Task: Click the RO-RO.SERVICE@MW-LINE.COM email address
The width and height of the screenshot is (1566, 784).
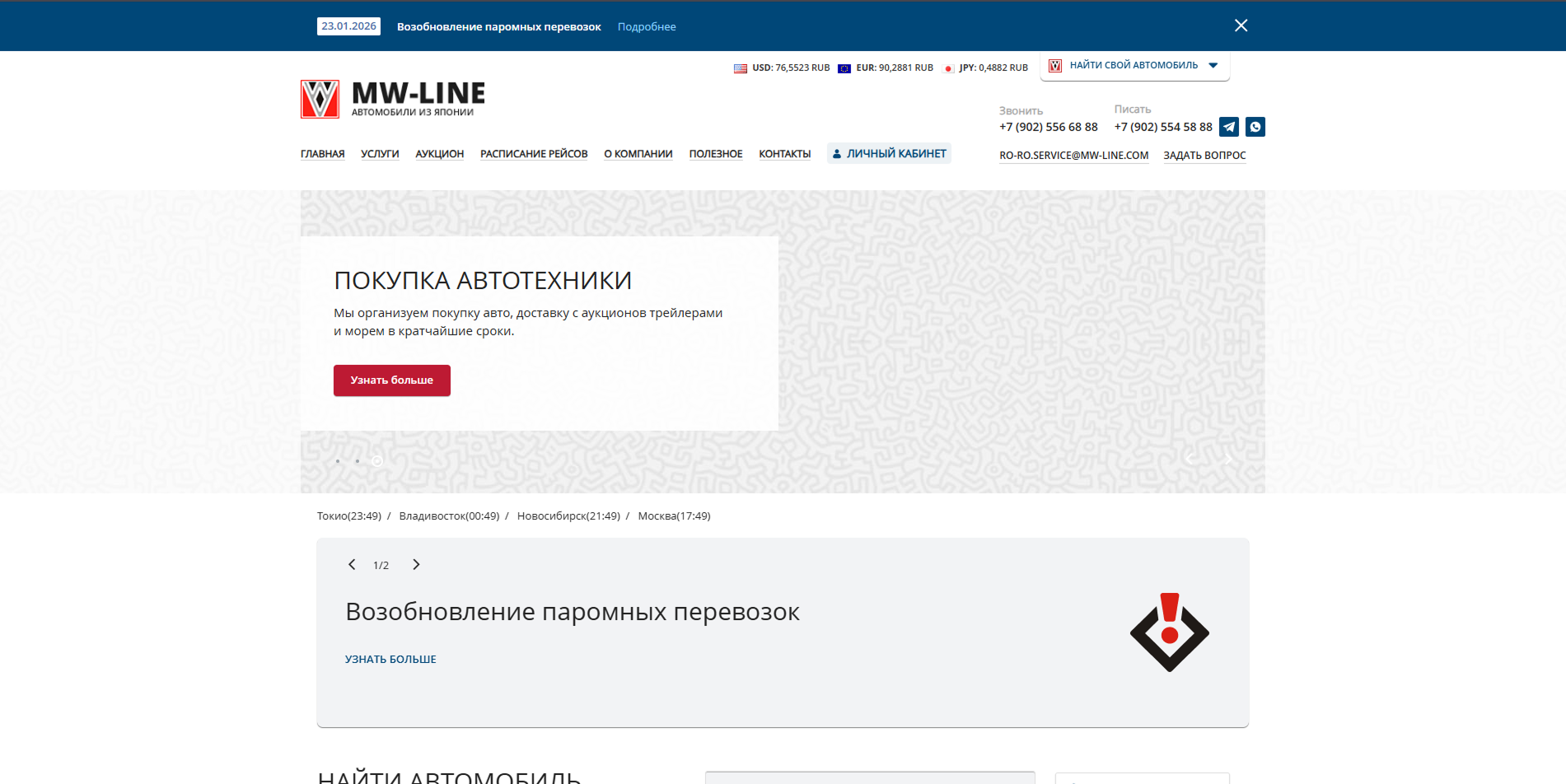Action: (1073, 155)
